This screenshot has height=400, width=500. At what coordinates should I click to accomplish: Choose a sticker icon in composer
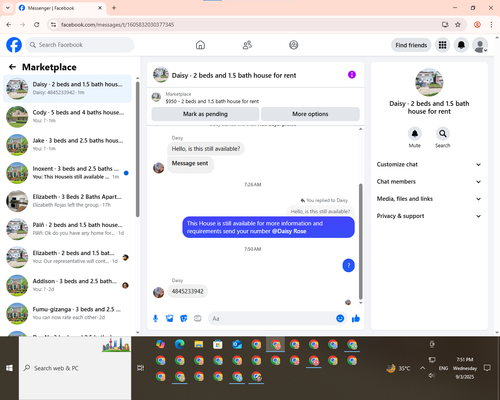click(184, 319)
